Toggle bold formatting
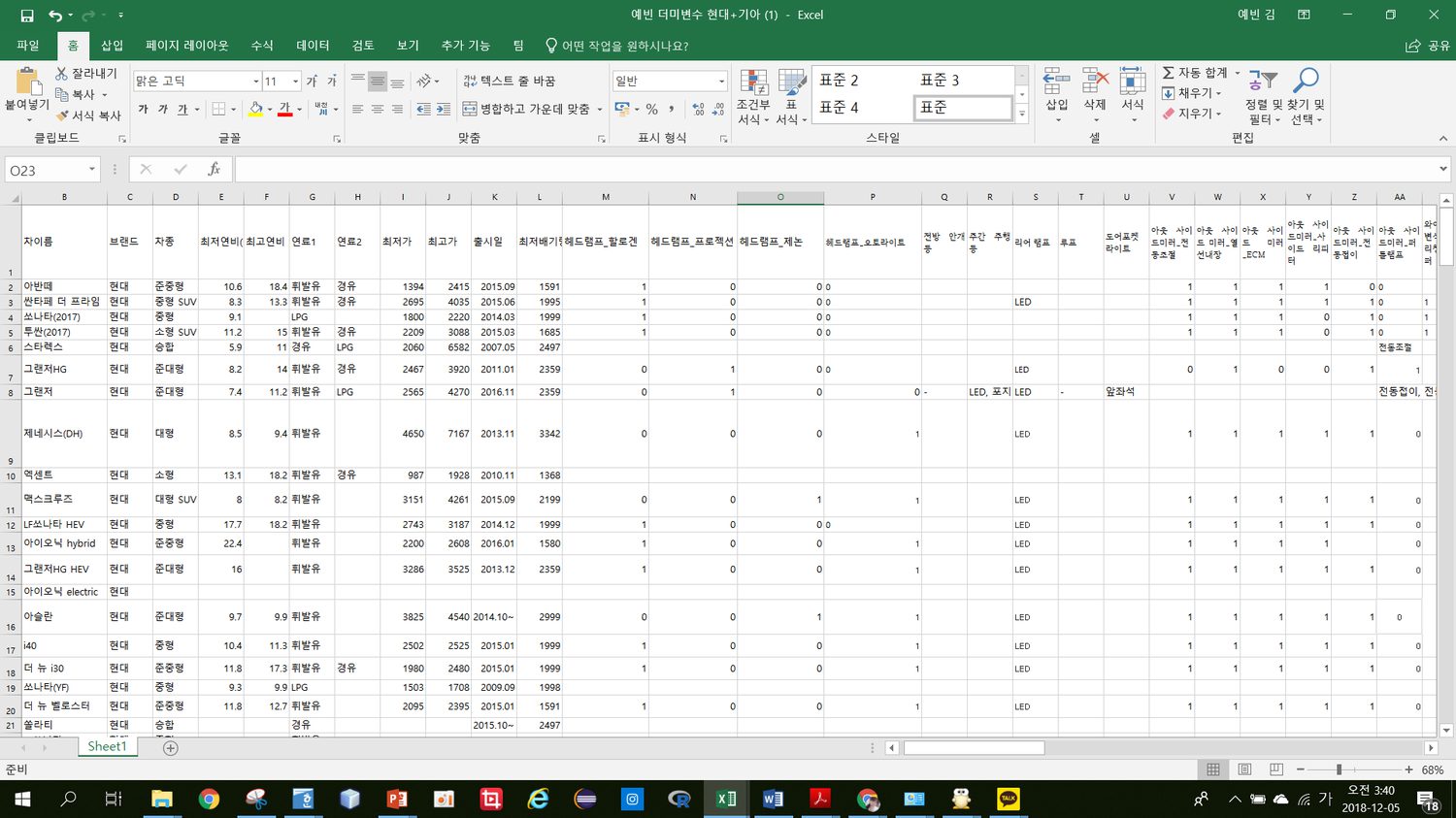 tap(144, 110)
